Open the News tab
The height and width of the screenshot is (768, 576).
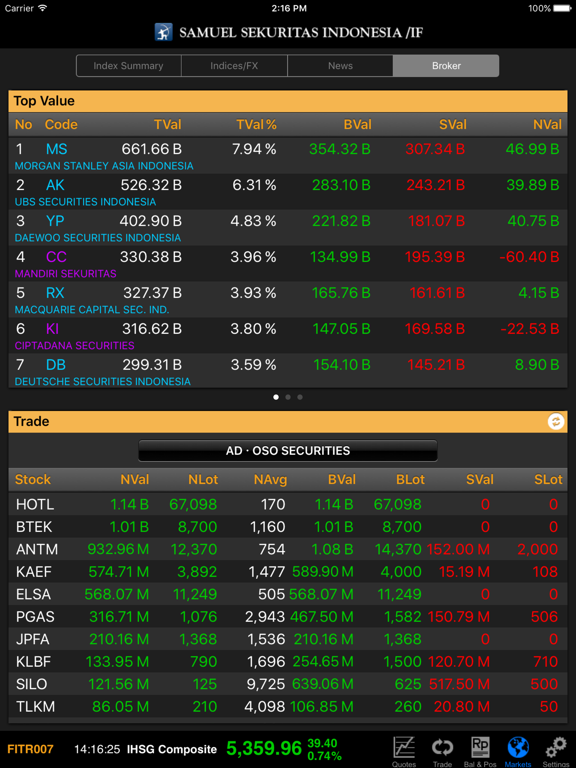click(x=340, y=66)
